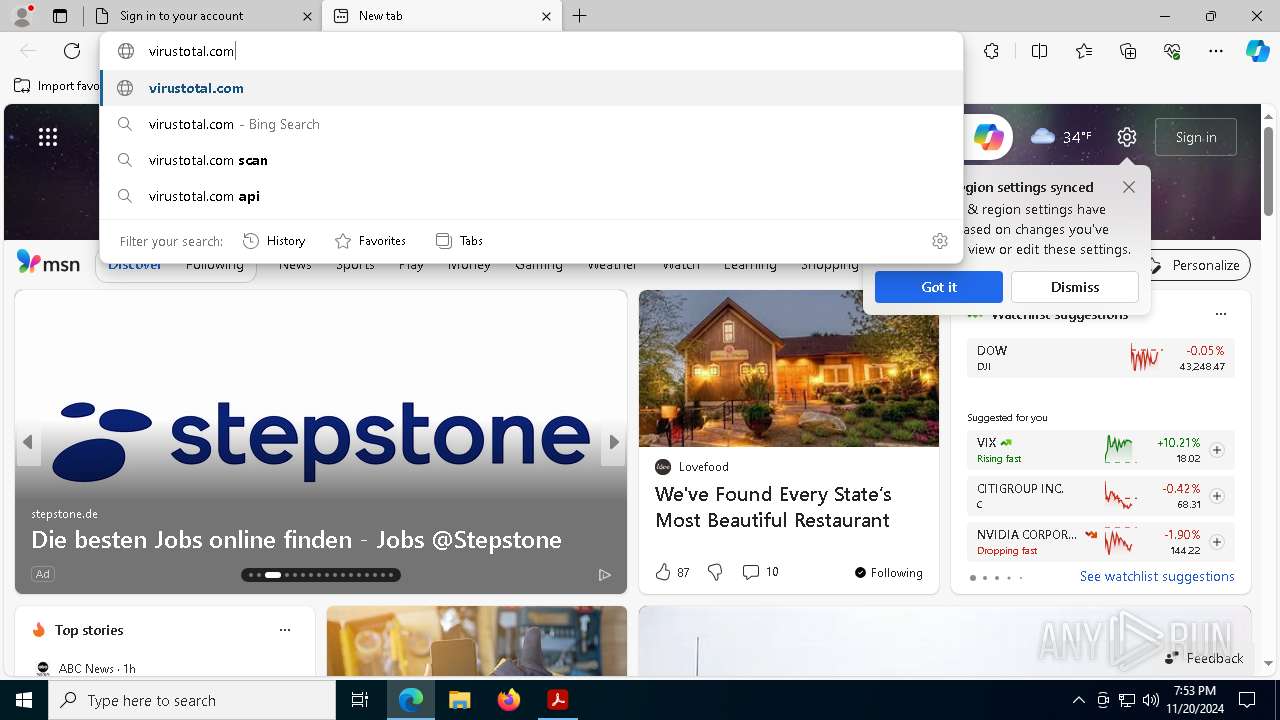Open page settings gear icon

tap(1127, 137)
